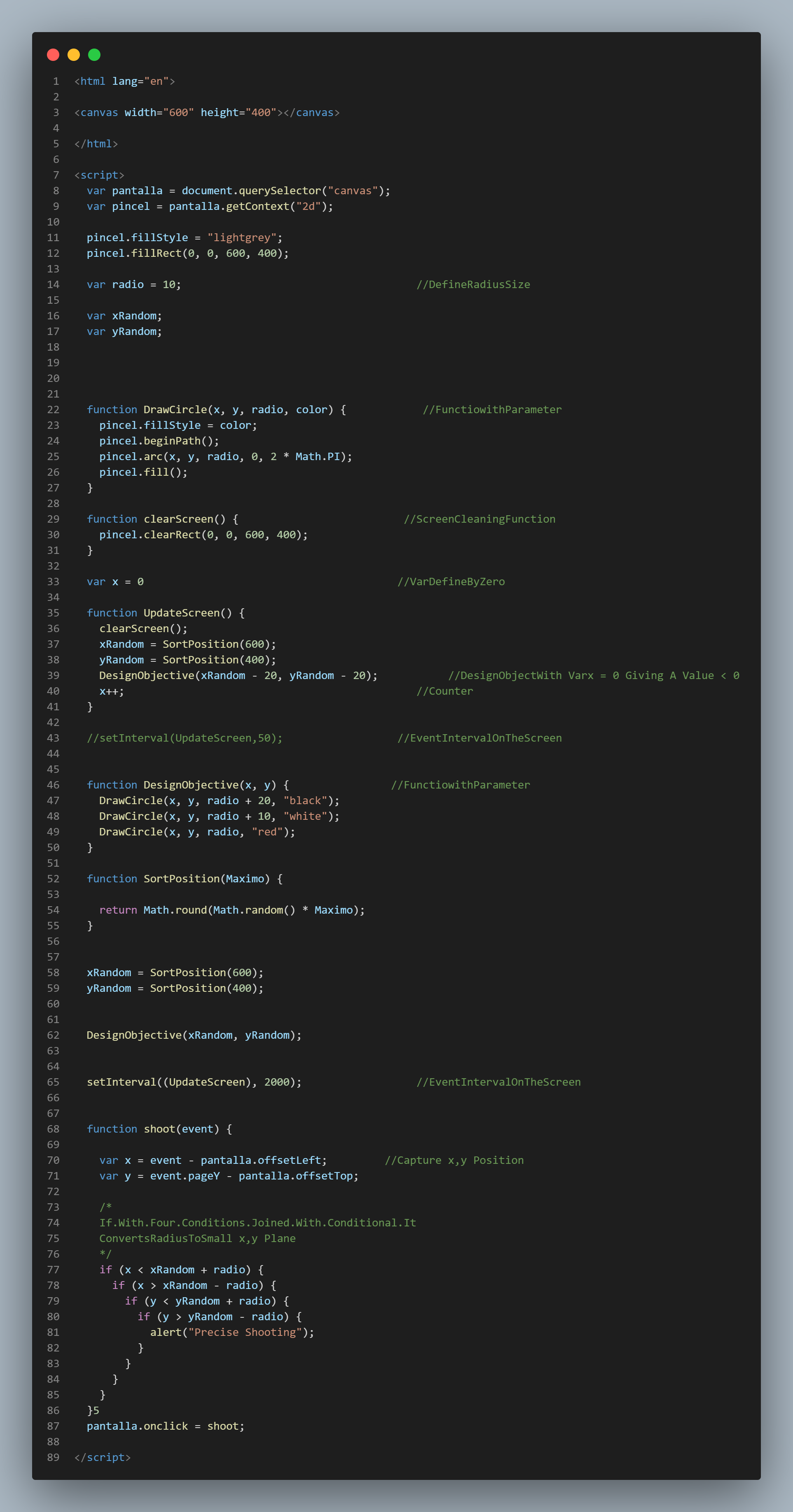Click the DrawCircle call with "white"
This screenshot has height=1512, width=793.
[x=219, y=816]
